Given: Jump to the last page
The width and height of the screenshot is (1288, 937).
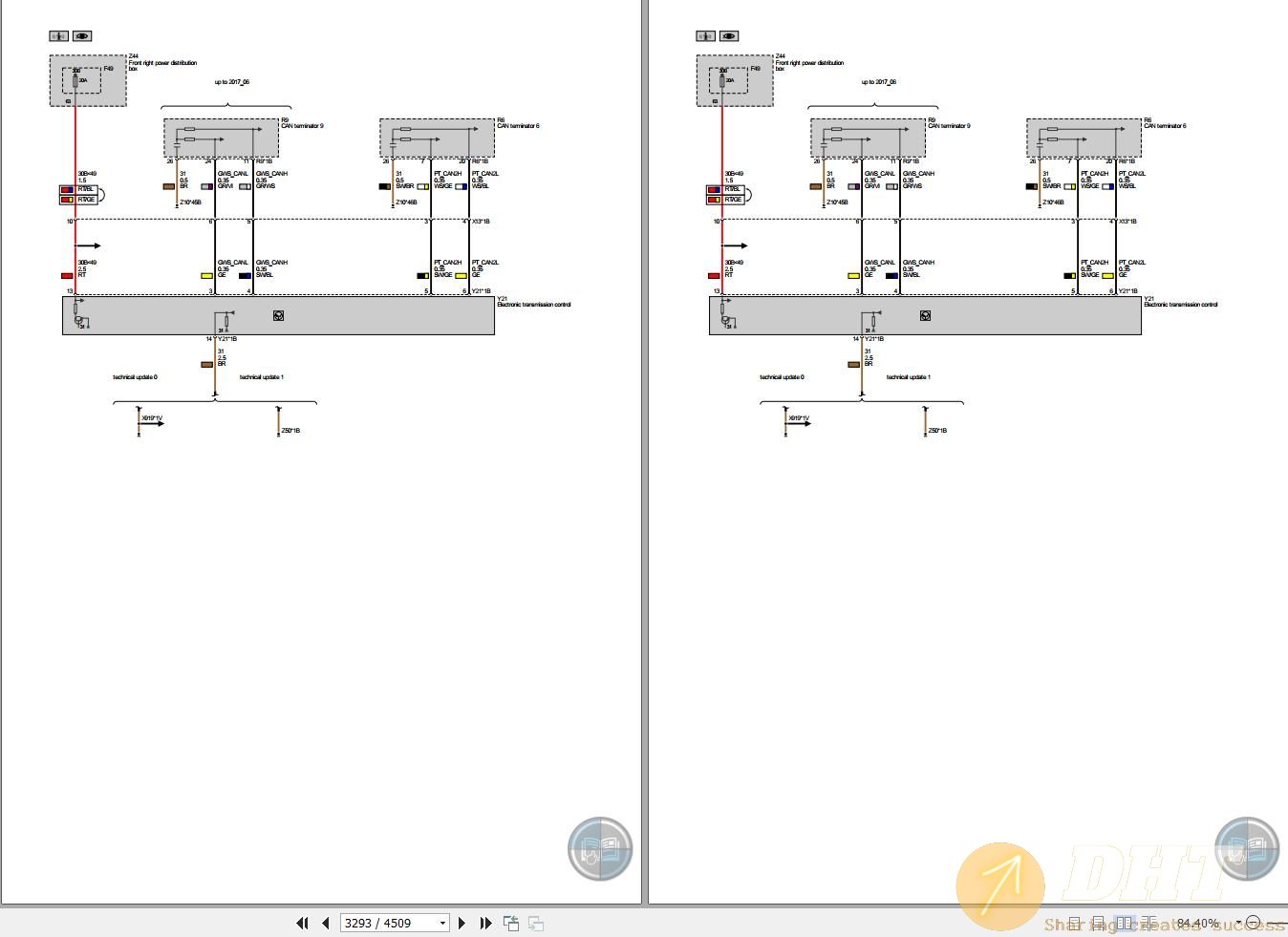Looking at the screenshot, I should (485, 923).
